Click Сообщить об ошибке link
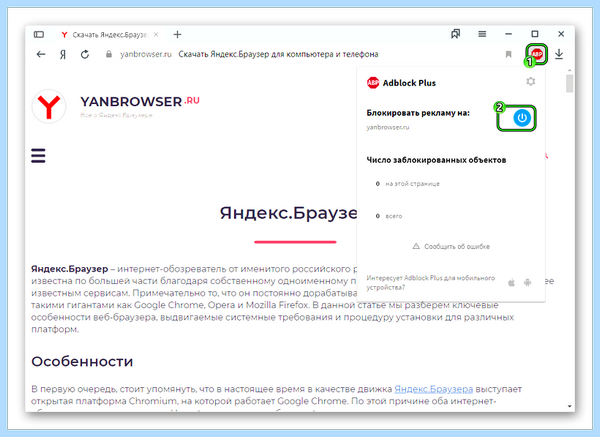 tap(452, 246)
